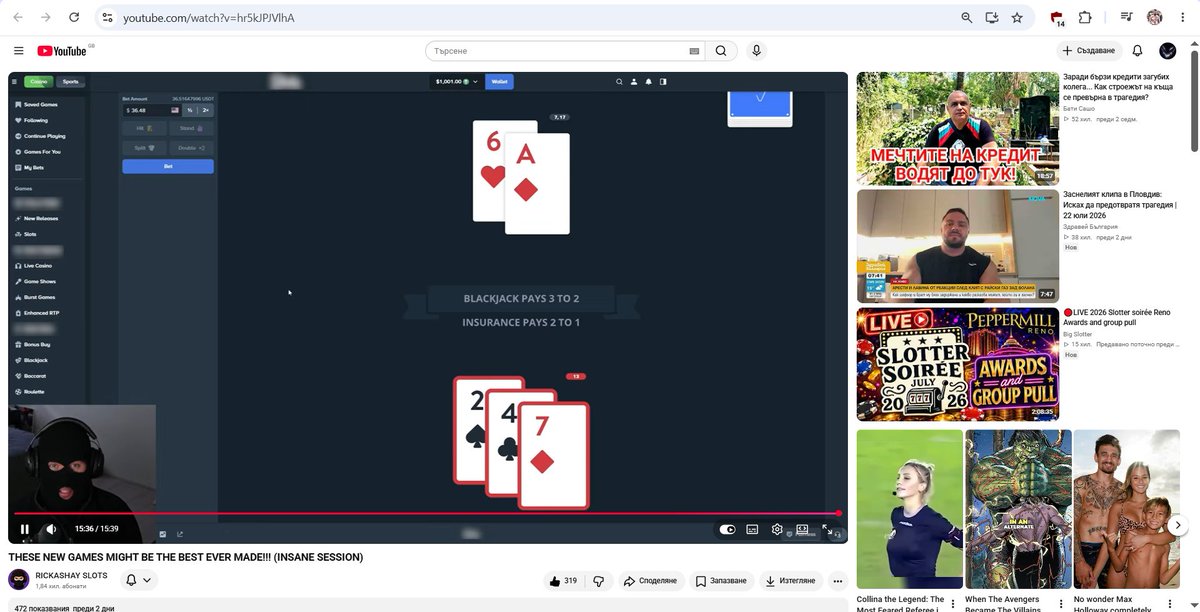Open the Chrome profile avatar
This screenshot has width=1200, height=612.
(1154, 17)
